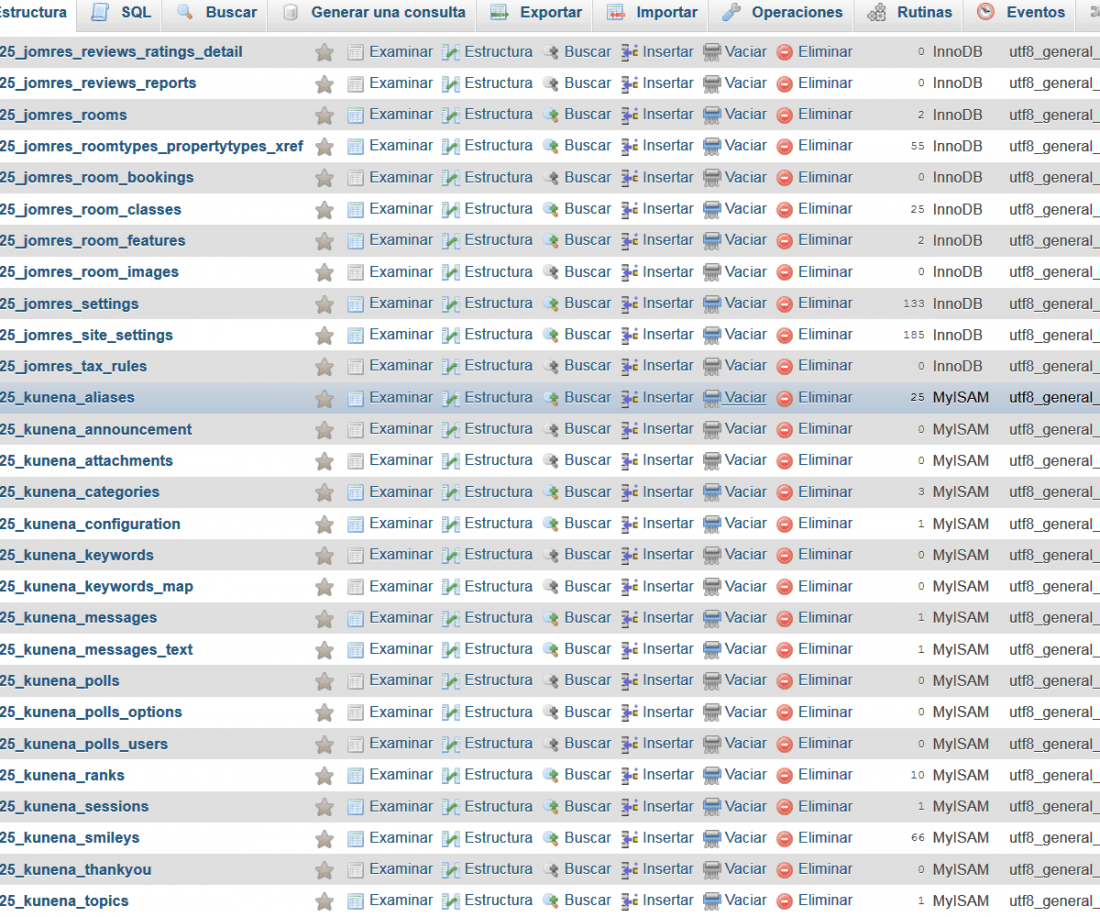Click Eliminar link for 25_kunena_ranks

[826, 775]
